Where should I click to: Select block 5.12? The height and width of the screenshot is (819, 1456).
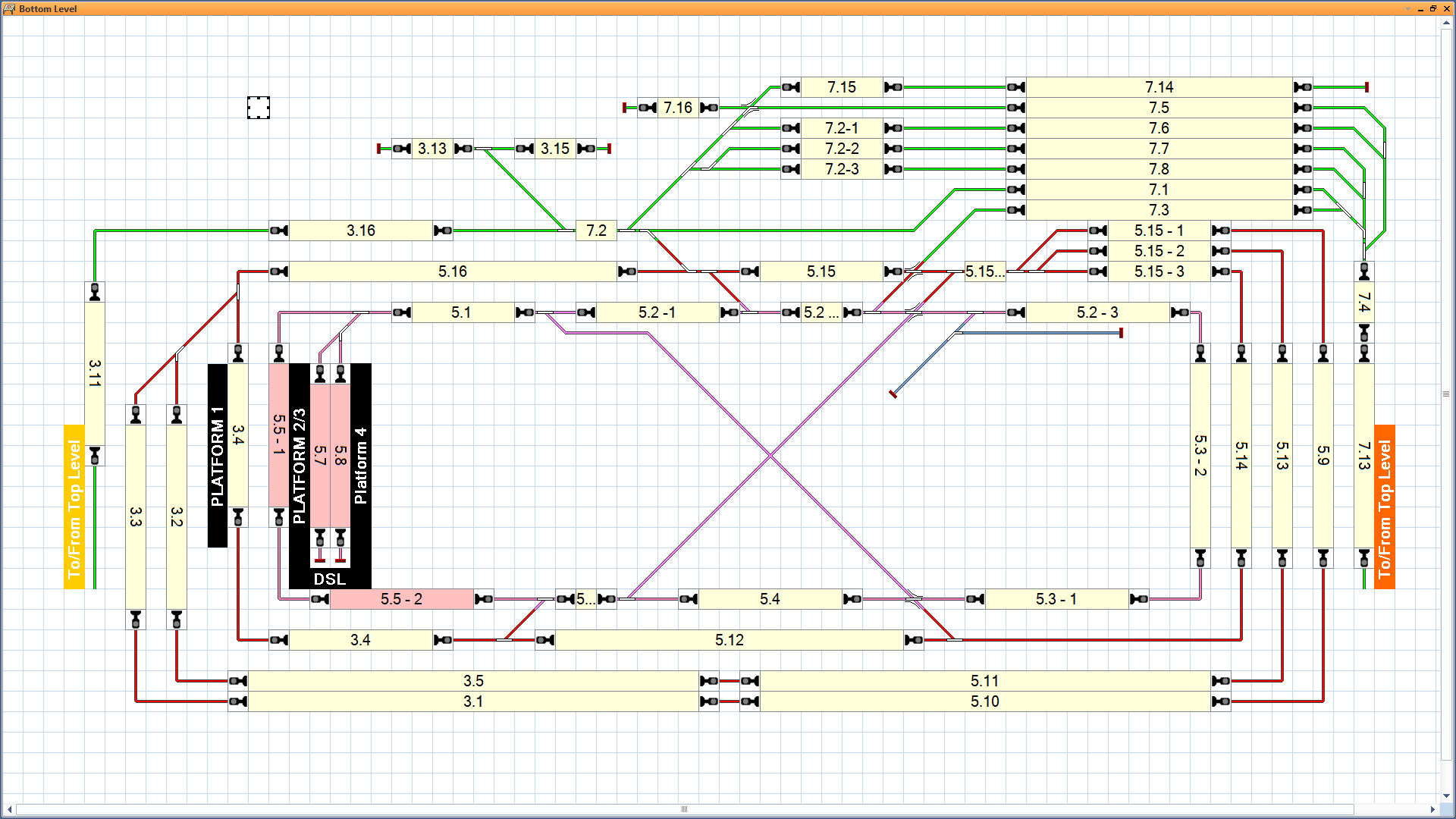click(729, 640)
